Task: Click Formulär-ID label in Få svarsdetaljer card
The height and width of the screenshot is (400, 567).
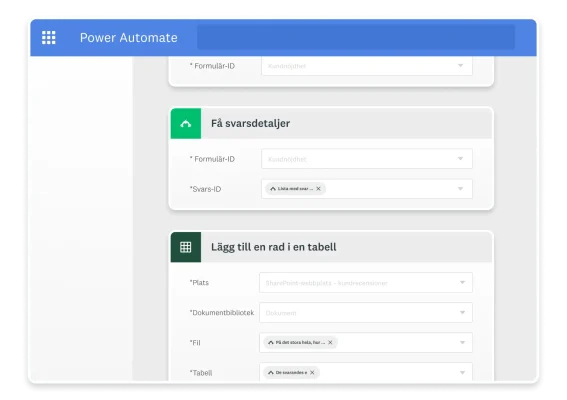Action: (x=212, y=159)
